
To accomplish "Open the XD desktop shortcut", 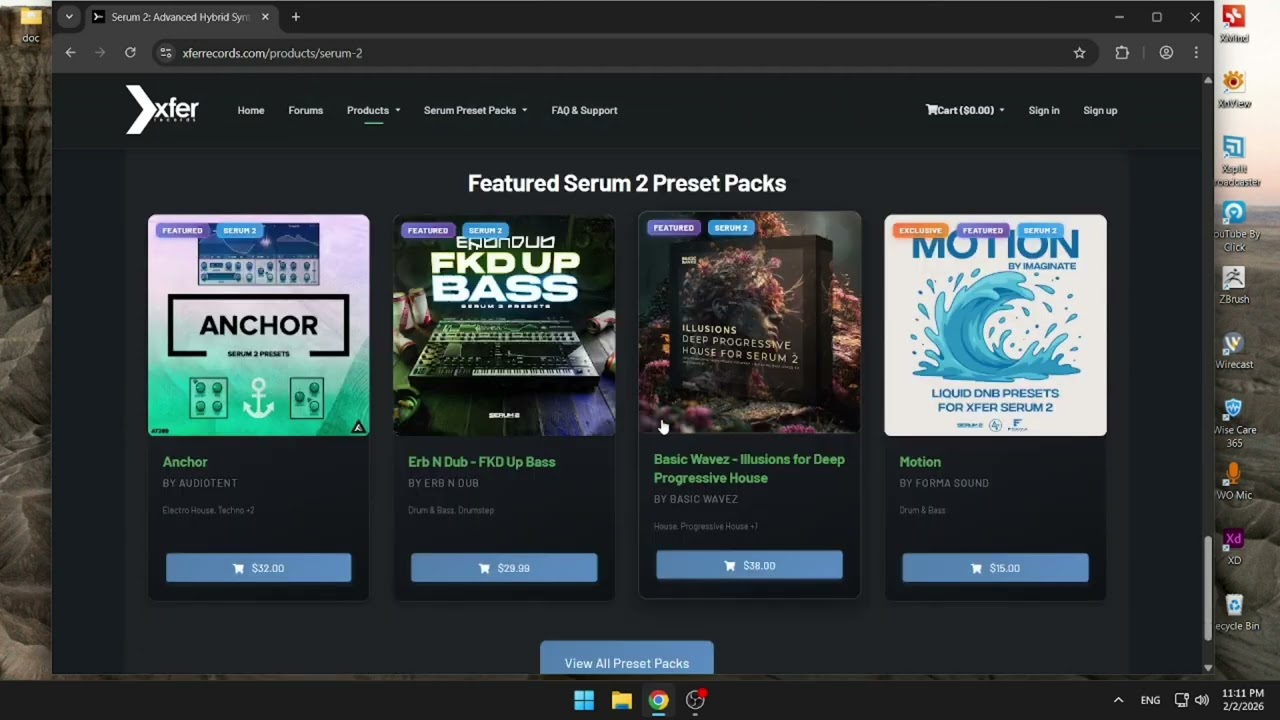I will [x=1234, y=547].
